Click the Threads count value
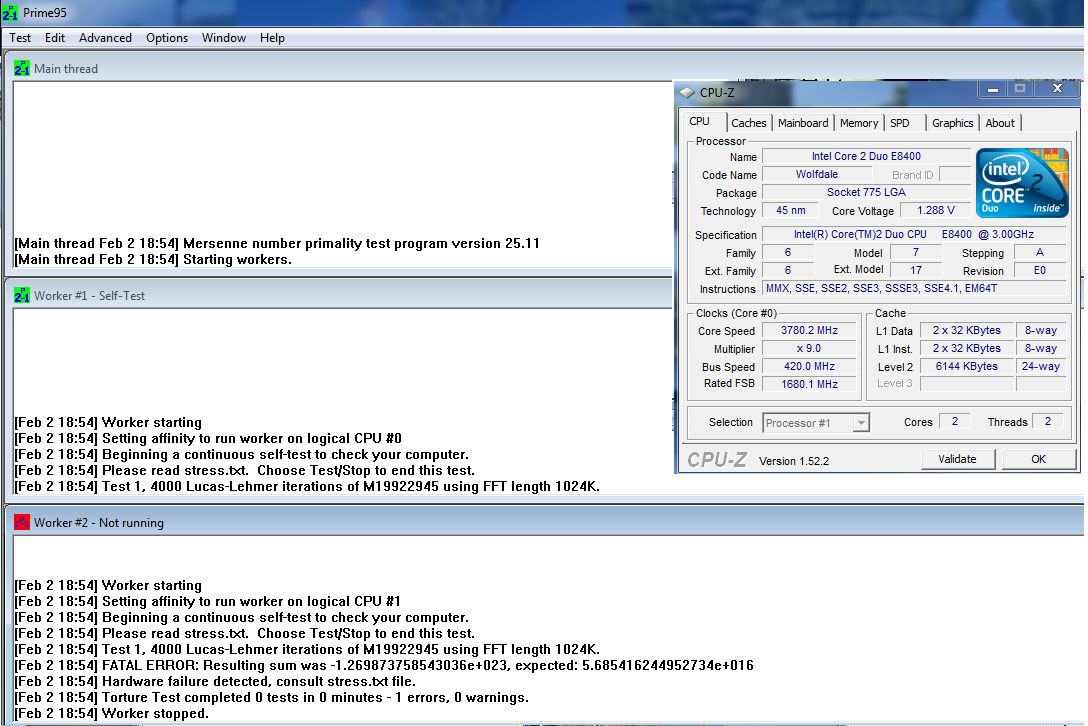The image size is (1088, 726). [1048, 421]
